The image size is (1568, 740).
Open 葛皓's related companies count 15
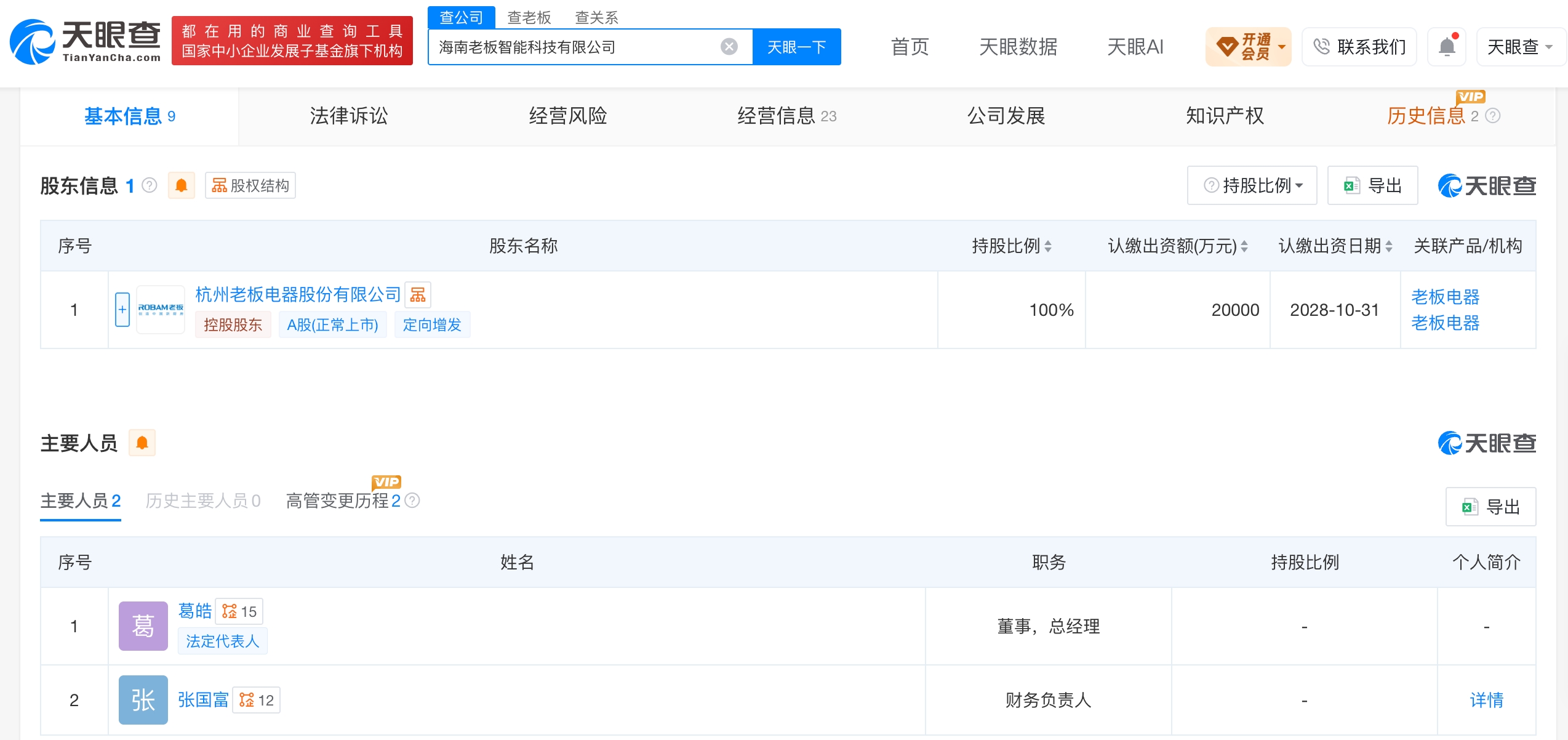pyautogui.click(x=239, y=611)
